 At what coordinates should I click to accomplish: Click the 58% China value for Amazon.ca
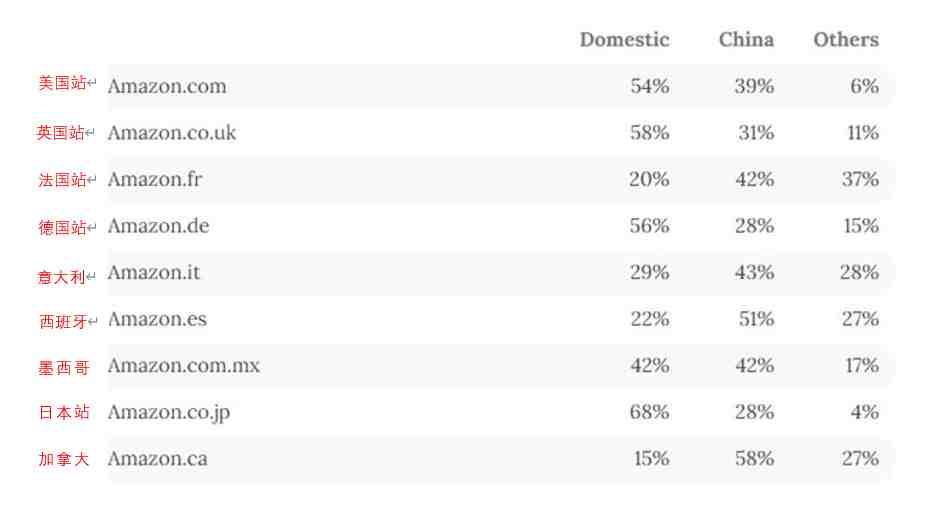755,459
